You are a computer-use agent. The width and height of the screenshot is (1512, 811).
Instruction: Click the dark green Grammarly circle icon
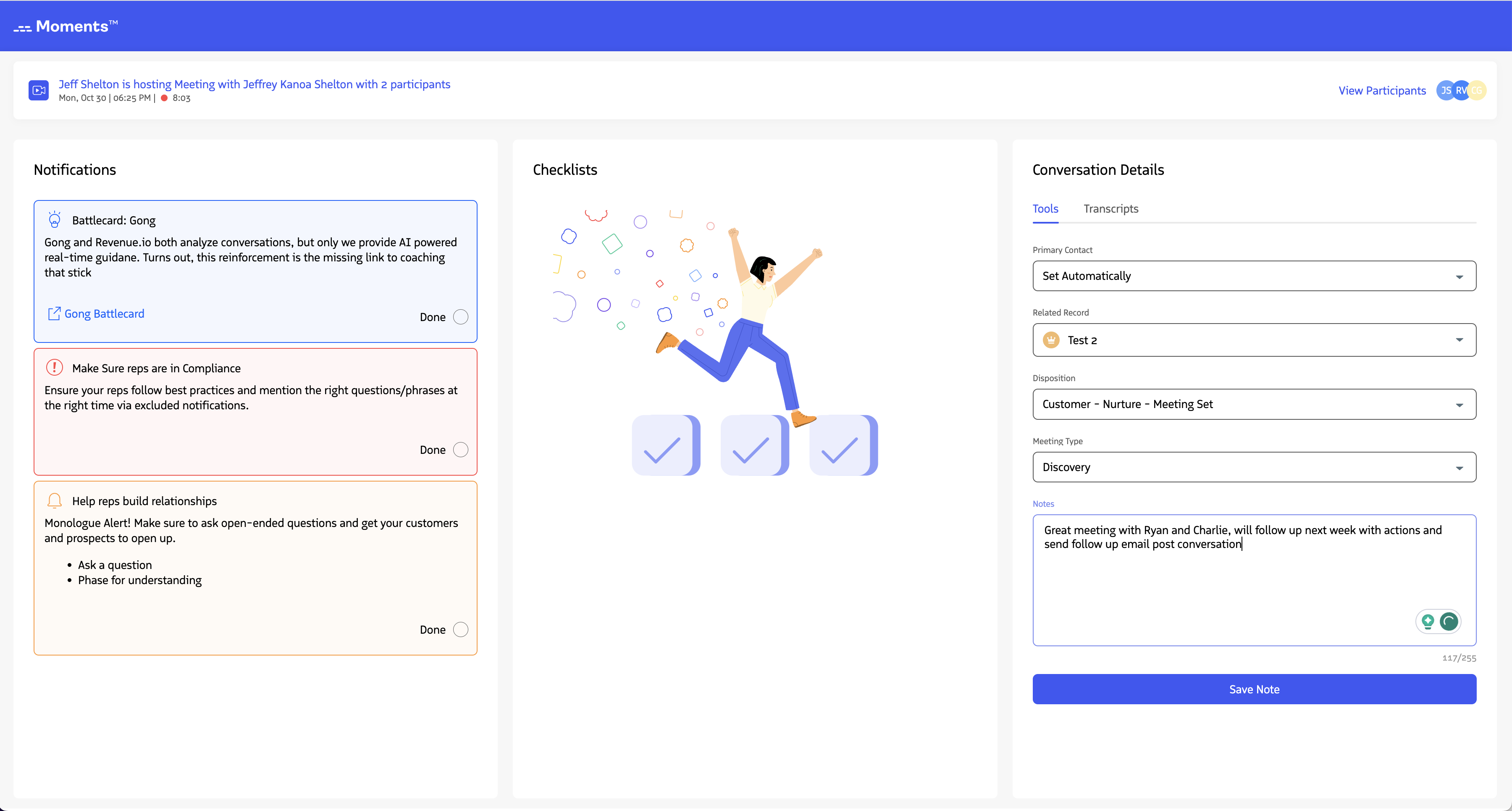click(x=1449, y=621)
